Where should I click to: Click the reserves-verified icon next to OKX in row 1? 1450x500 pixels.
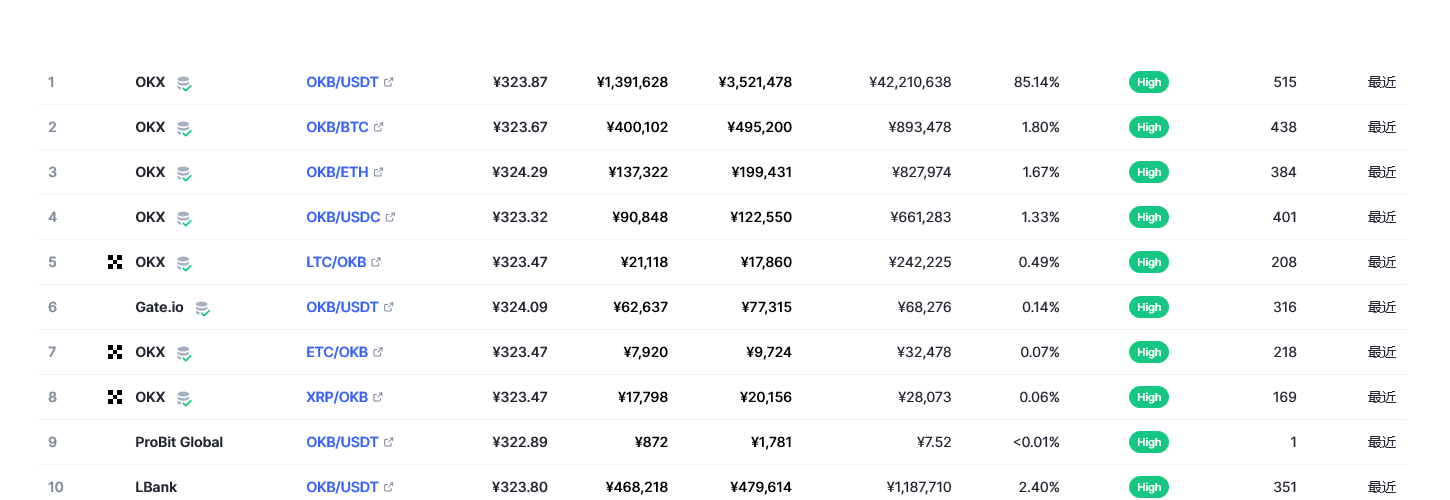(184, 83)
